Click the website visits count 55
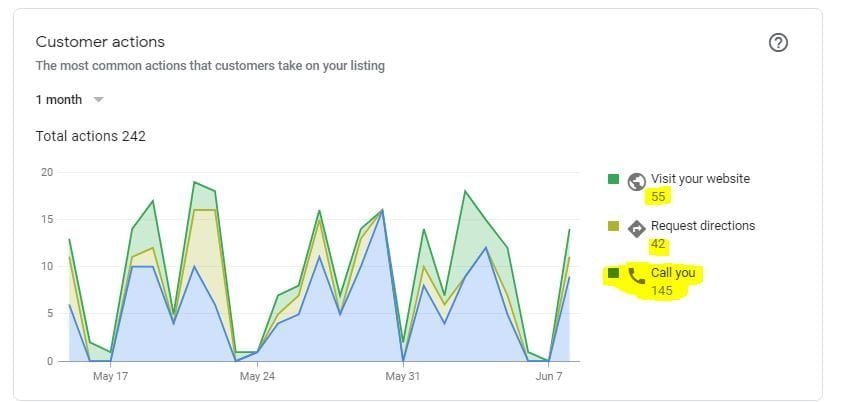 coord(658,197)
